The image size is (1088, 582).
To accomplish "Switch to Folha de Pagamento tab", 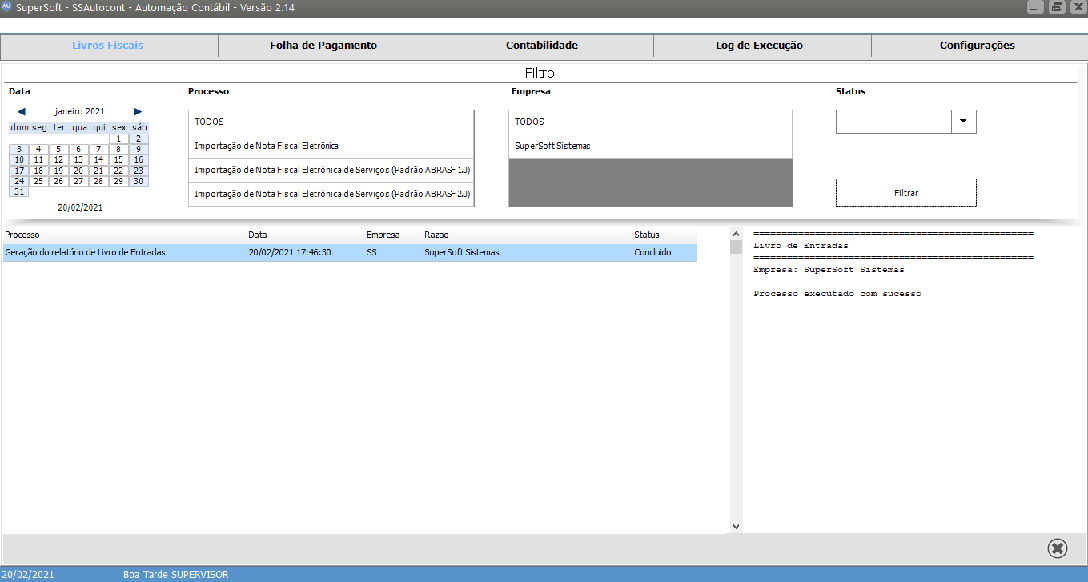I will 323,46.
